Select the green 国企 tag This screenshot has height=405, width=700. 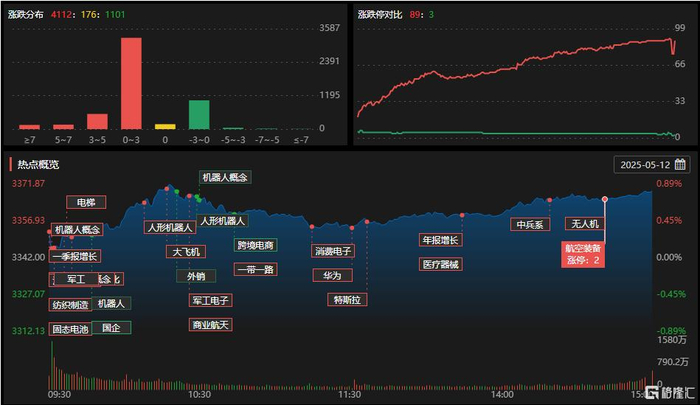[x=111, y=328]
